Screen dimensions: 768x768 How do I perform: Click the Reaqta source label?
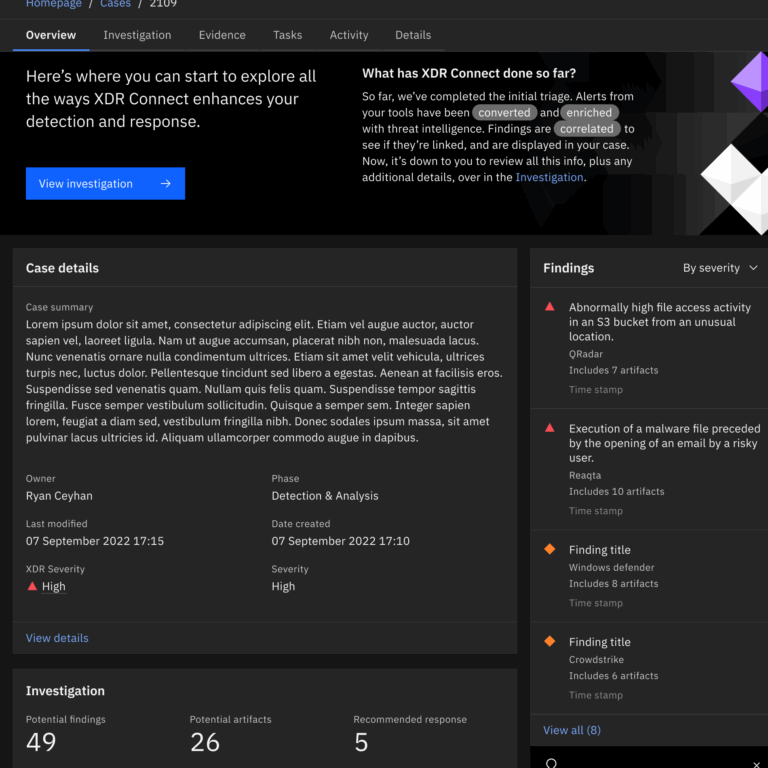585,476
